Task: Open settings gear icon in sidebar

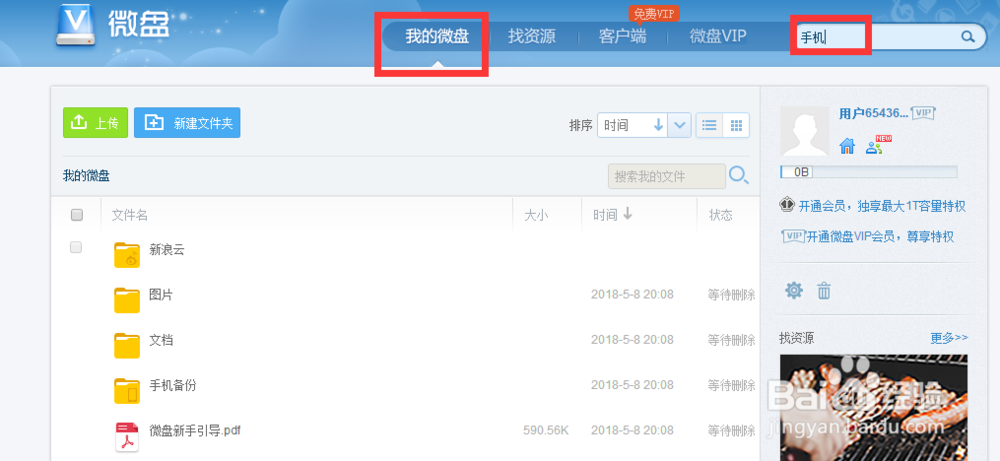Action: coord(793,291)
